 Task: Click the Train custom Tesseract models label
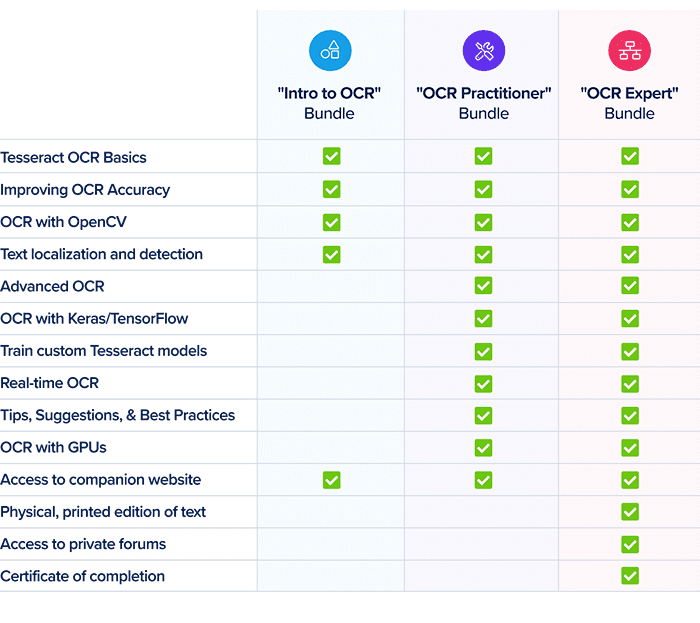(x=104, y=351)
